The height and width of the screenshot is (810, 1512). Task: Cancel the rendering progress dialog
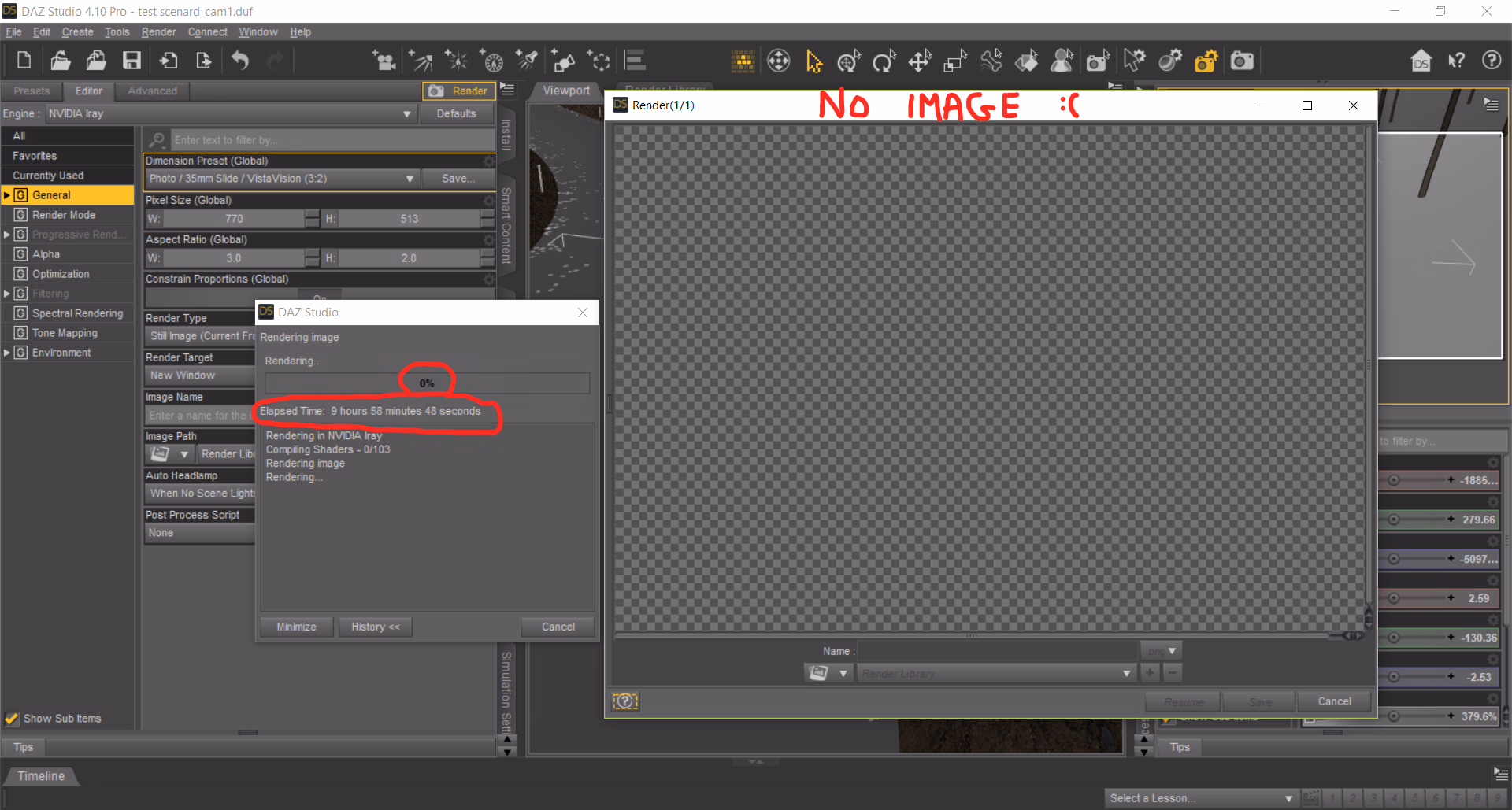tap(558, 627)
